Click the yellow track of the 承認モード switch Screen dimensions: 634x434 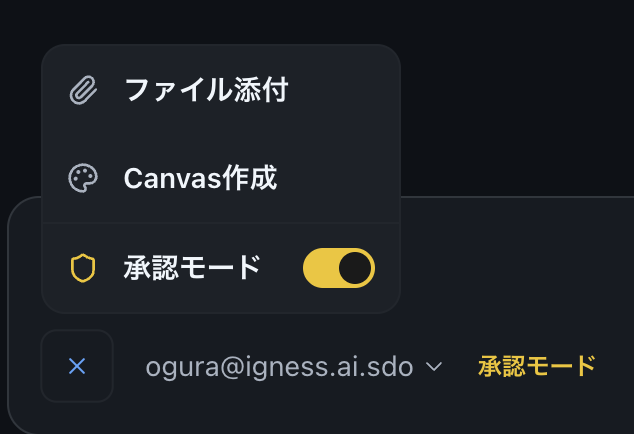(320, 268)
